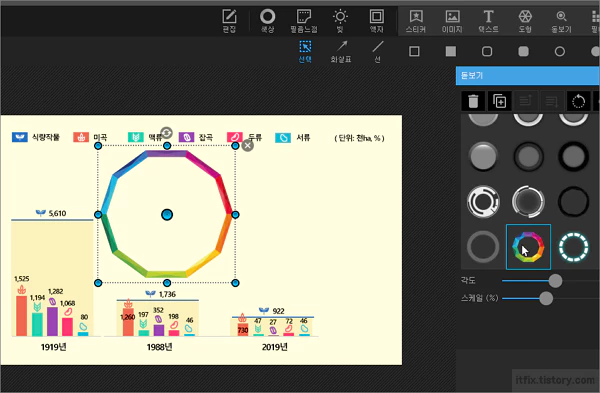The height and width of the screenshot is (393, 600).
Task: Click the bottom-right selection handle
Action: pyautogui.click(x=235, y=283)
